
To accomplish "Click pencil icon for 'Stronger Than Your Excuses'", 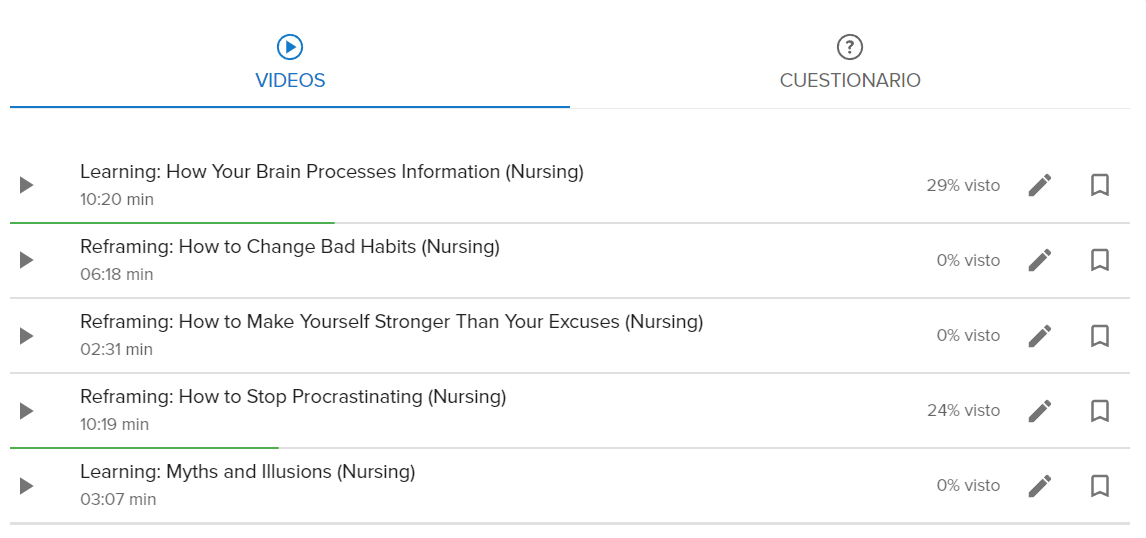I will pyautogui.click(x=1040, y=335).
